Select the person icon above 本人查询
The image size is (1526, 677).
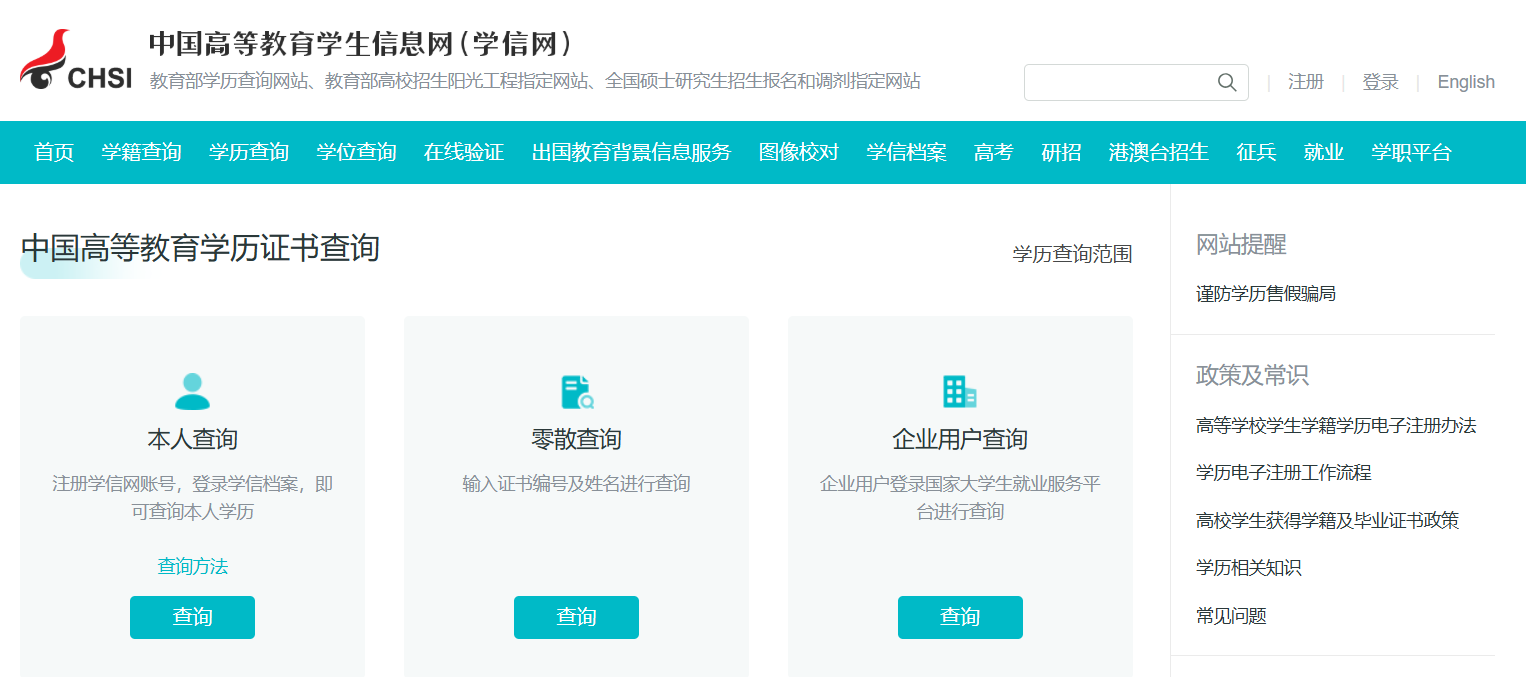pos(192,392)
